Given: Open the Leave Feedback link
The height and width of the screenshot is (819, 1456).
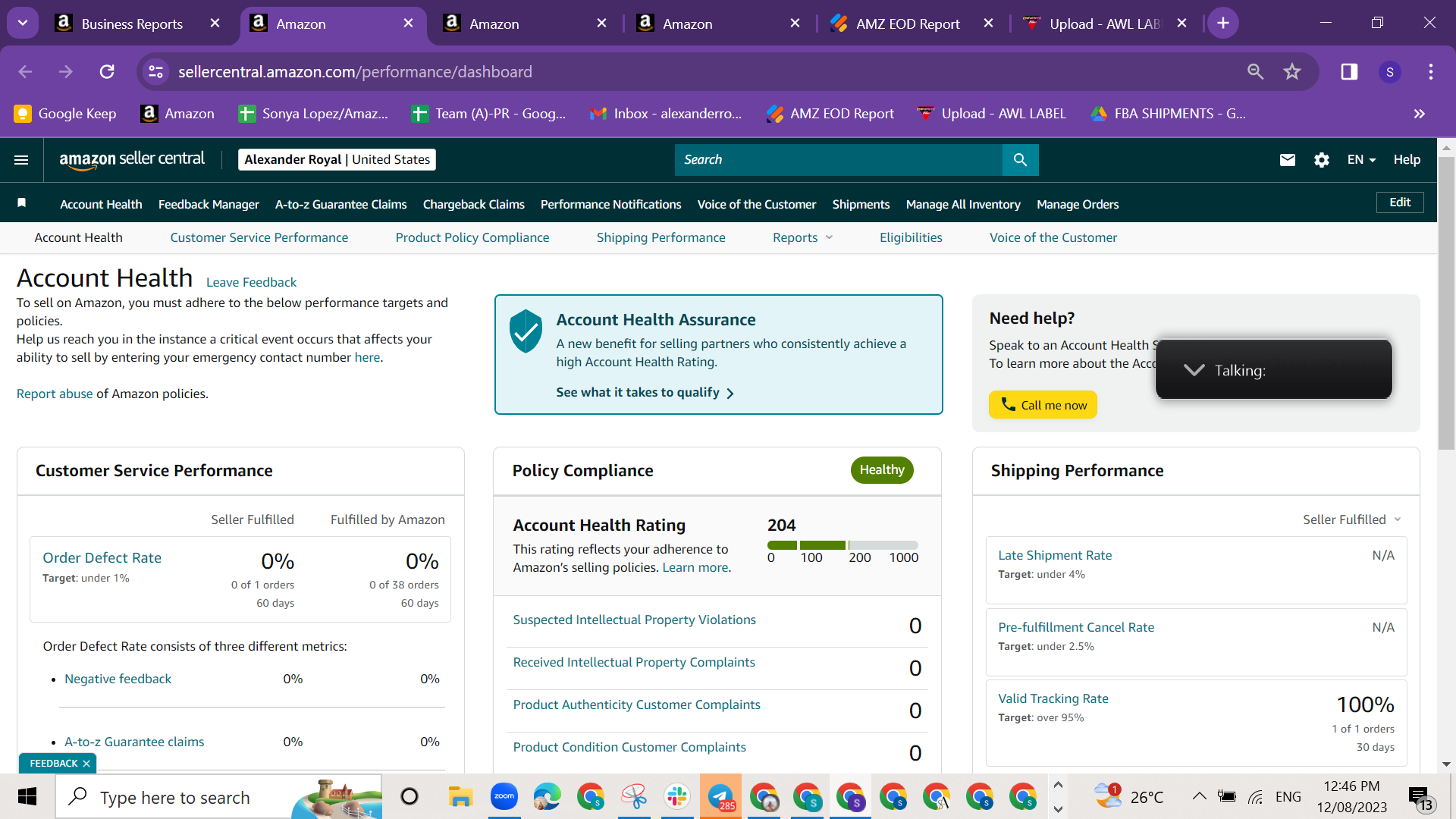Looking at the screenshot, I should point(251,282).
